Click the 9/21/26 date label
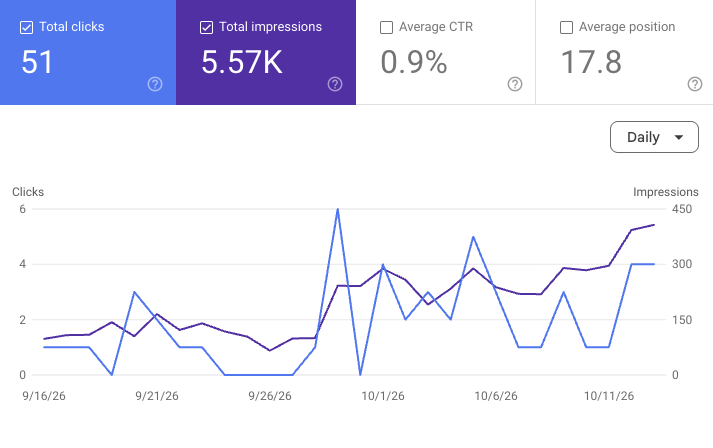Image resolution: width=713 pixels, height=448 pixels. 157,396
